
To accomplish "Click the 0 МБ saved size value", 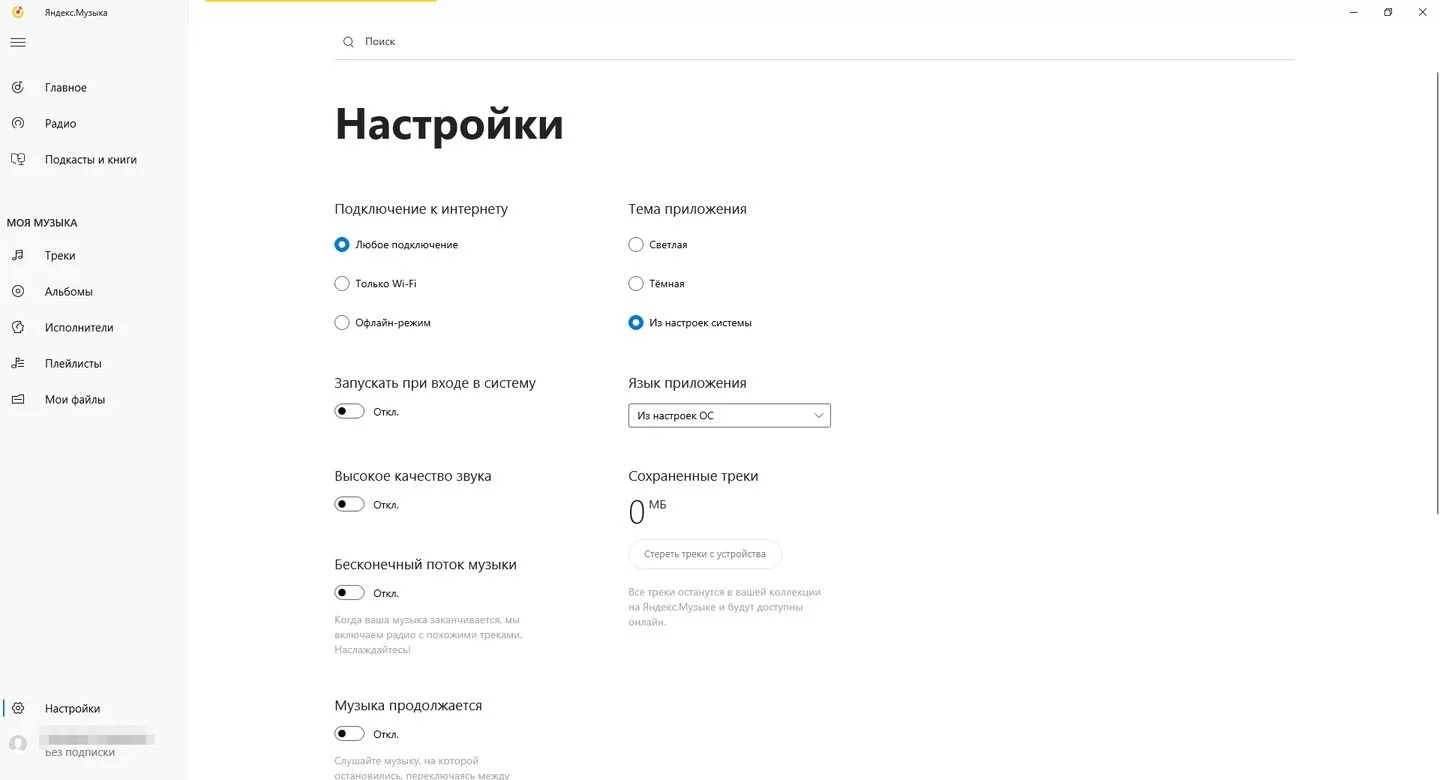I will 647,511.
